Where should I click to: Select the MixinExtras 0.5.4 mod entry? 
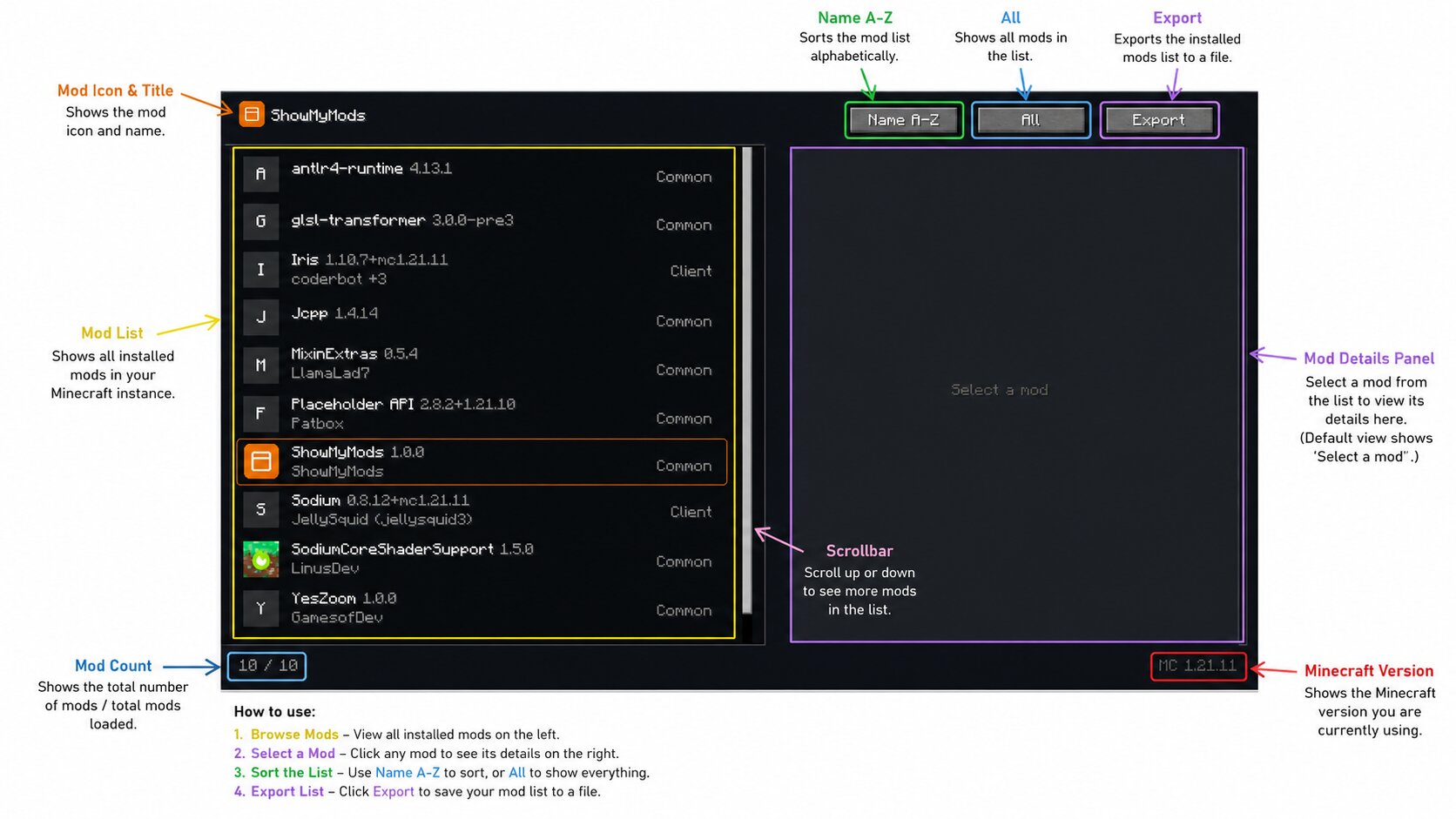482,366
